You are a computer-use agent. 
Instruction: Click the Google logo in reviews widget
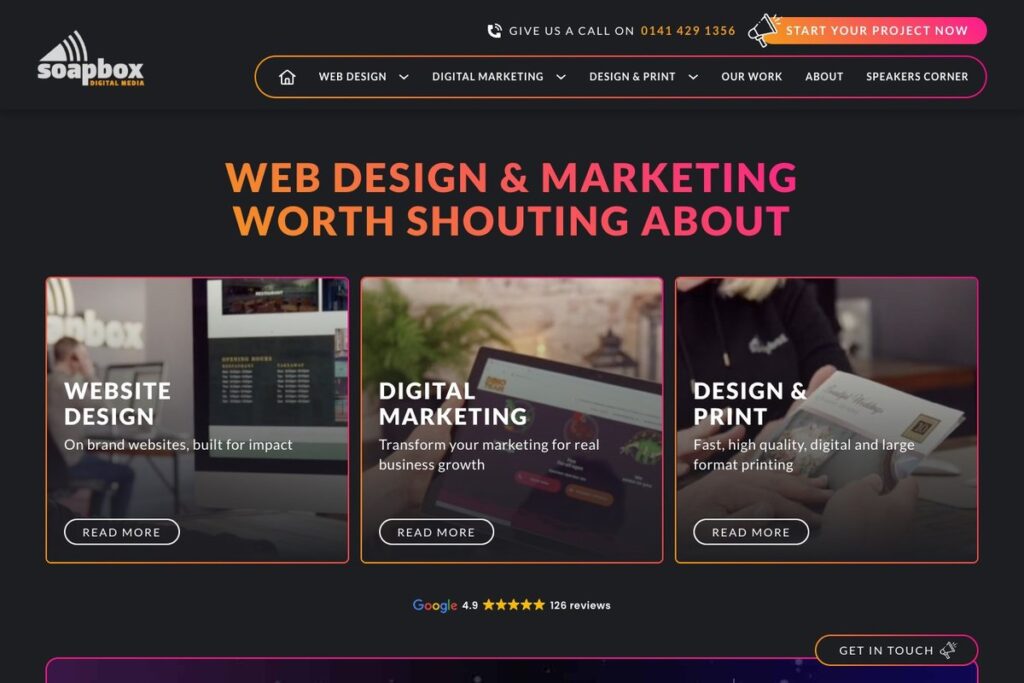click(435, 605)
